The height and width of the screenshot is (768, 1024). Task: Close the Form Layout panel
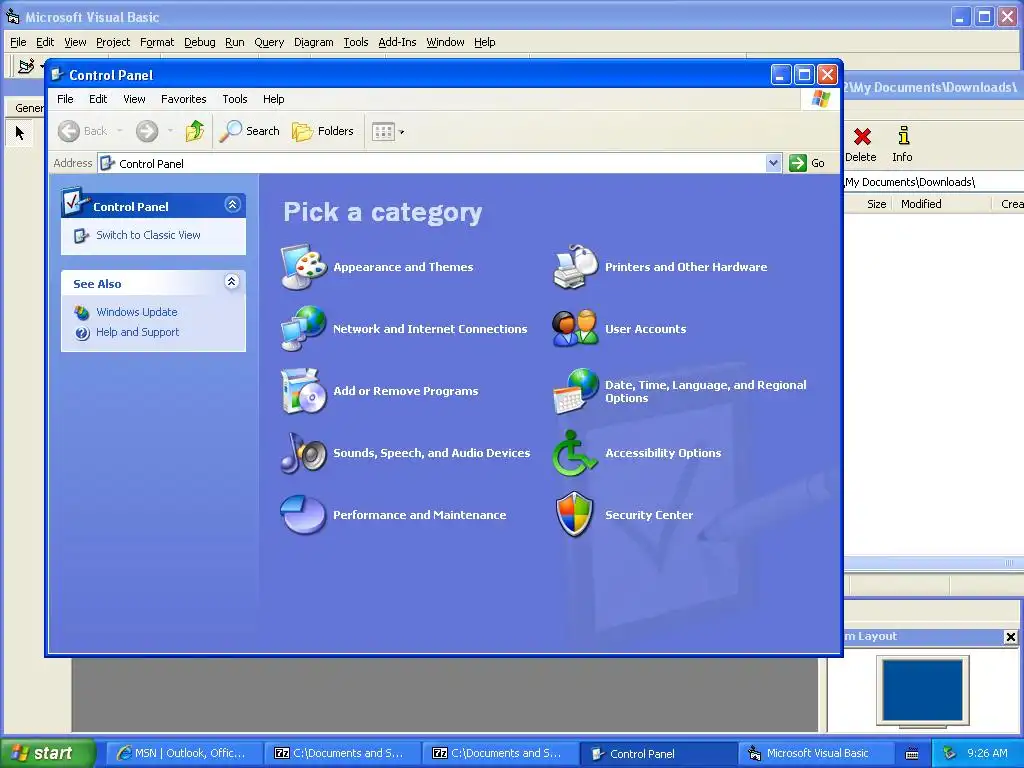(x=1010, y=637)
